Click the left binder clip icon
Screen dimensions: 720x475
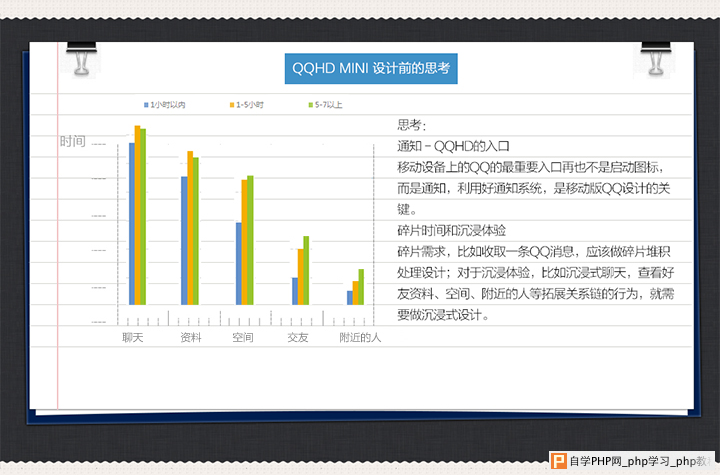click(81, 57)
